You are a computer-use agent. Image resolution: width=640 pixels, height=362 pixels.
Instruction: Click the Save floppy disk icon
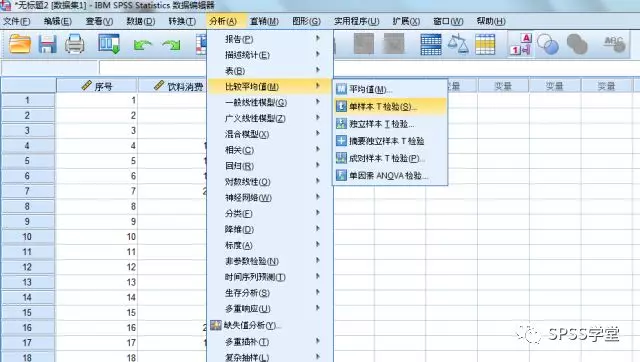pos(47,44)
